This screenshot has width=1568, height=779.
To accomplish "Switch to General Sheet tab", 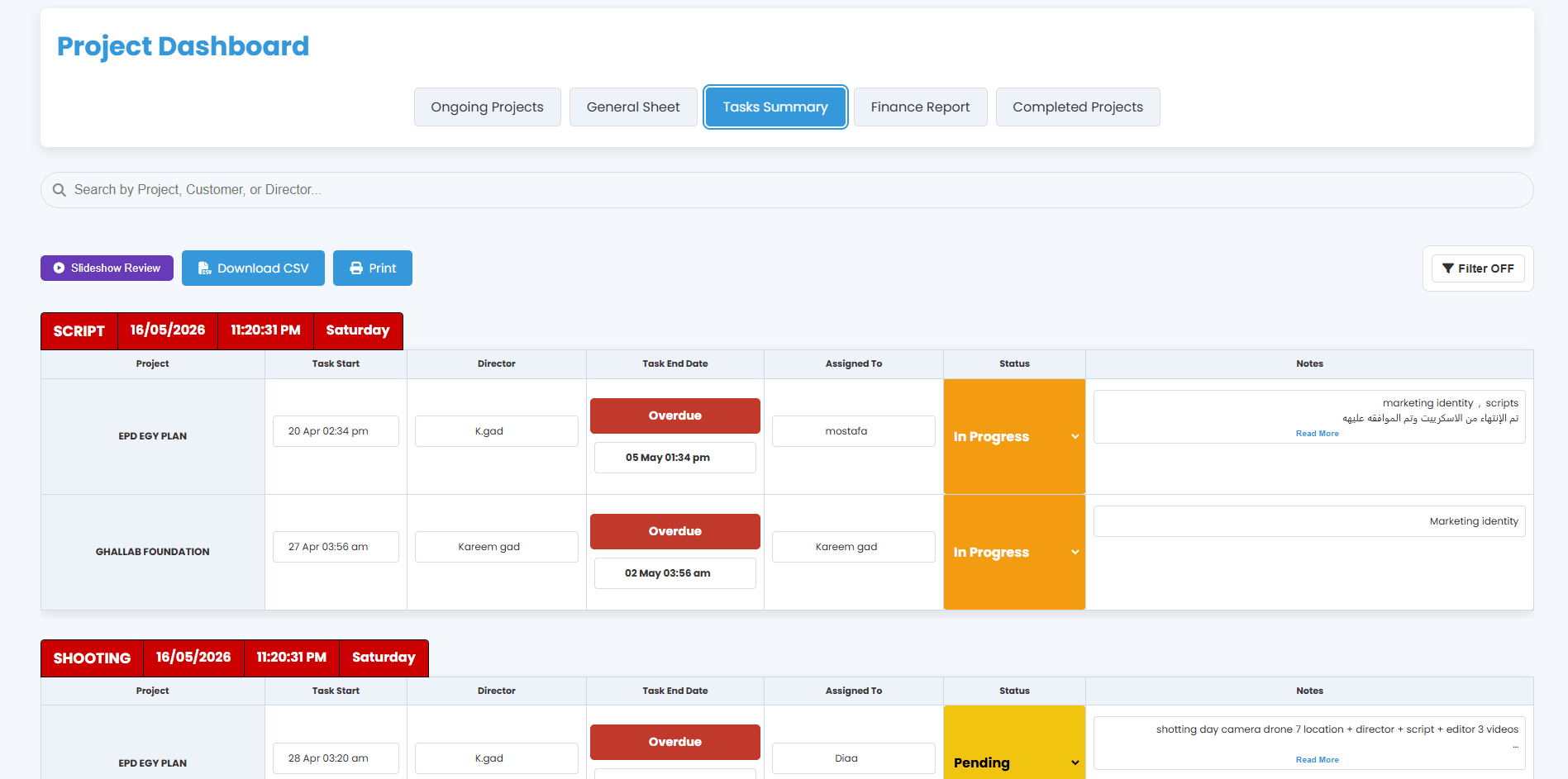I will click(x=633, y=107).
